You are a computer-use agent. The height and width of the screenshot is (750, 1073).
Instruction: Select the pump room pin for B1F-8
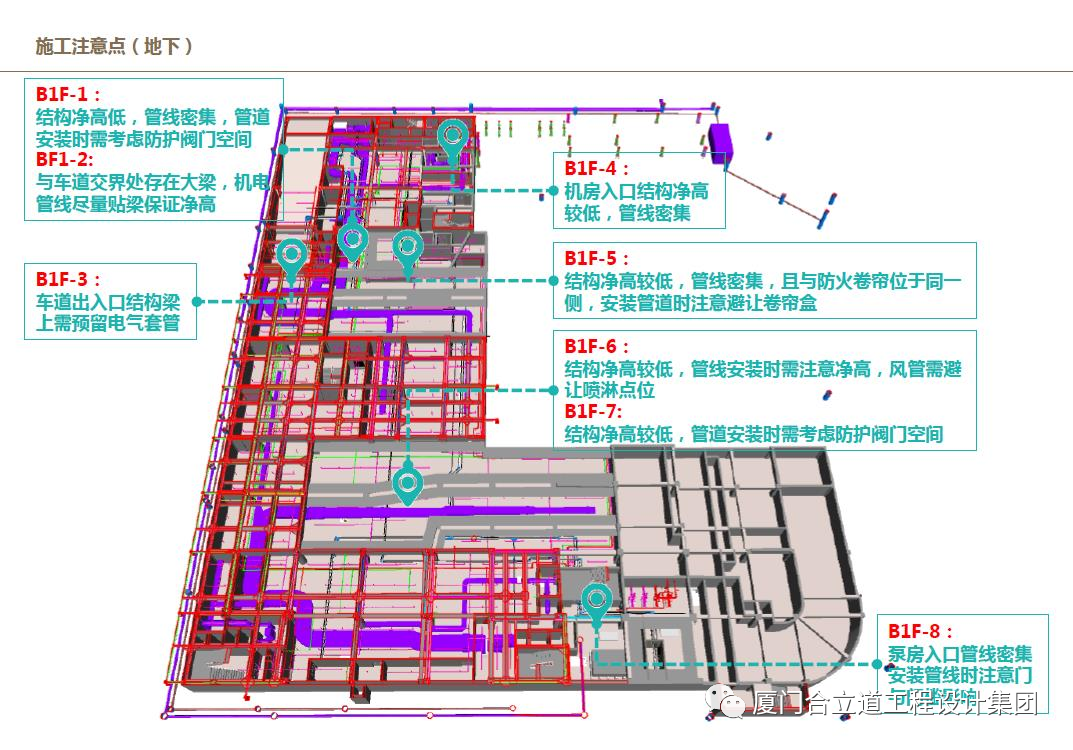pyautogui.click(x=597, y=601)
